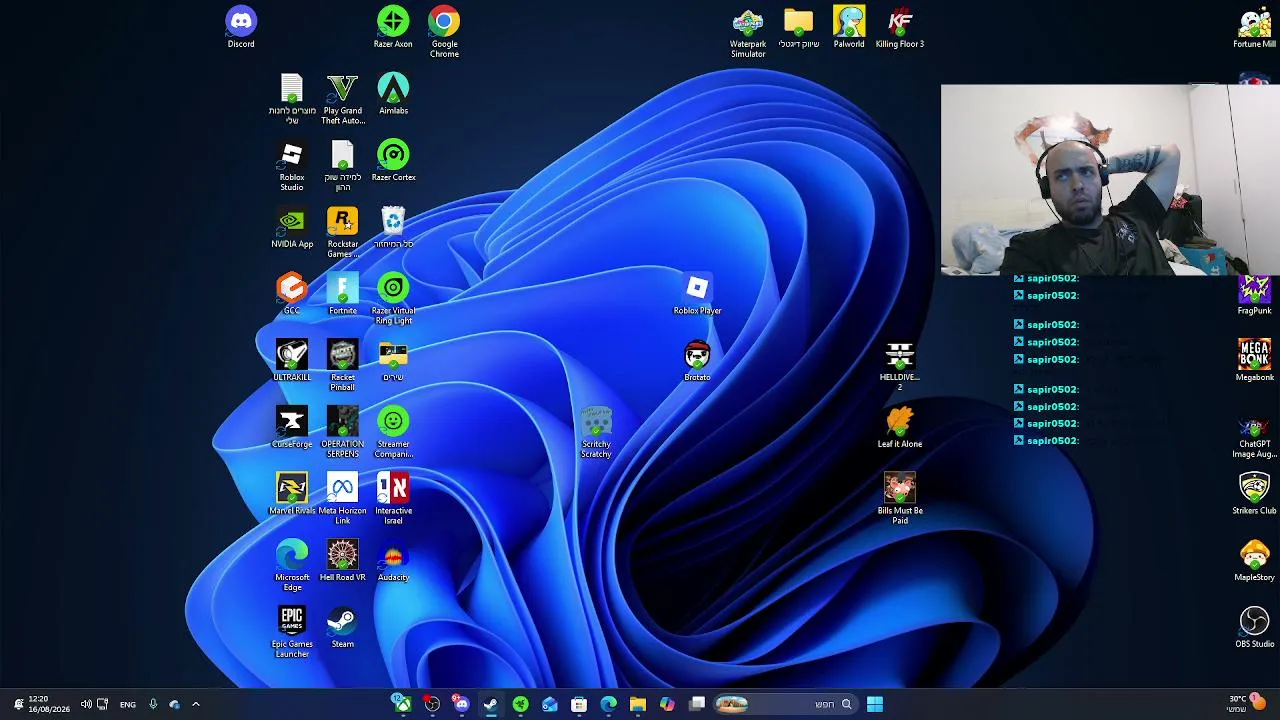Image resolution: width=1280 pixels, height=720 pixels.
Task: Select the Palworld desktop icon
Action: (x=849, y=28)
